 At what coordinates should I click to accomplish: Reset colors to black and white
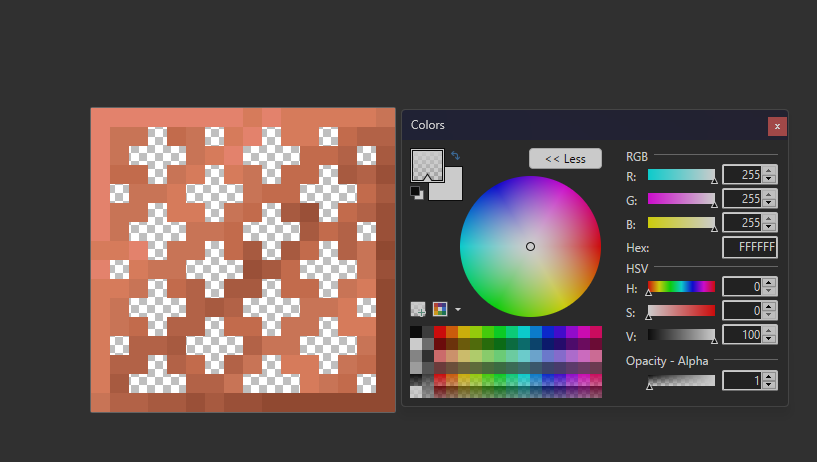416,192
